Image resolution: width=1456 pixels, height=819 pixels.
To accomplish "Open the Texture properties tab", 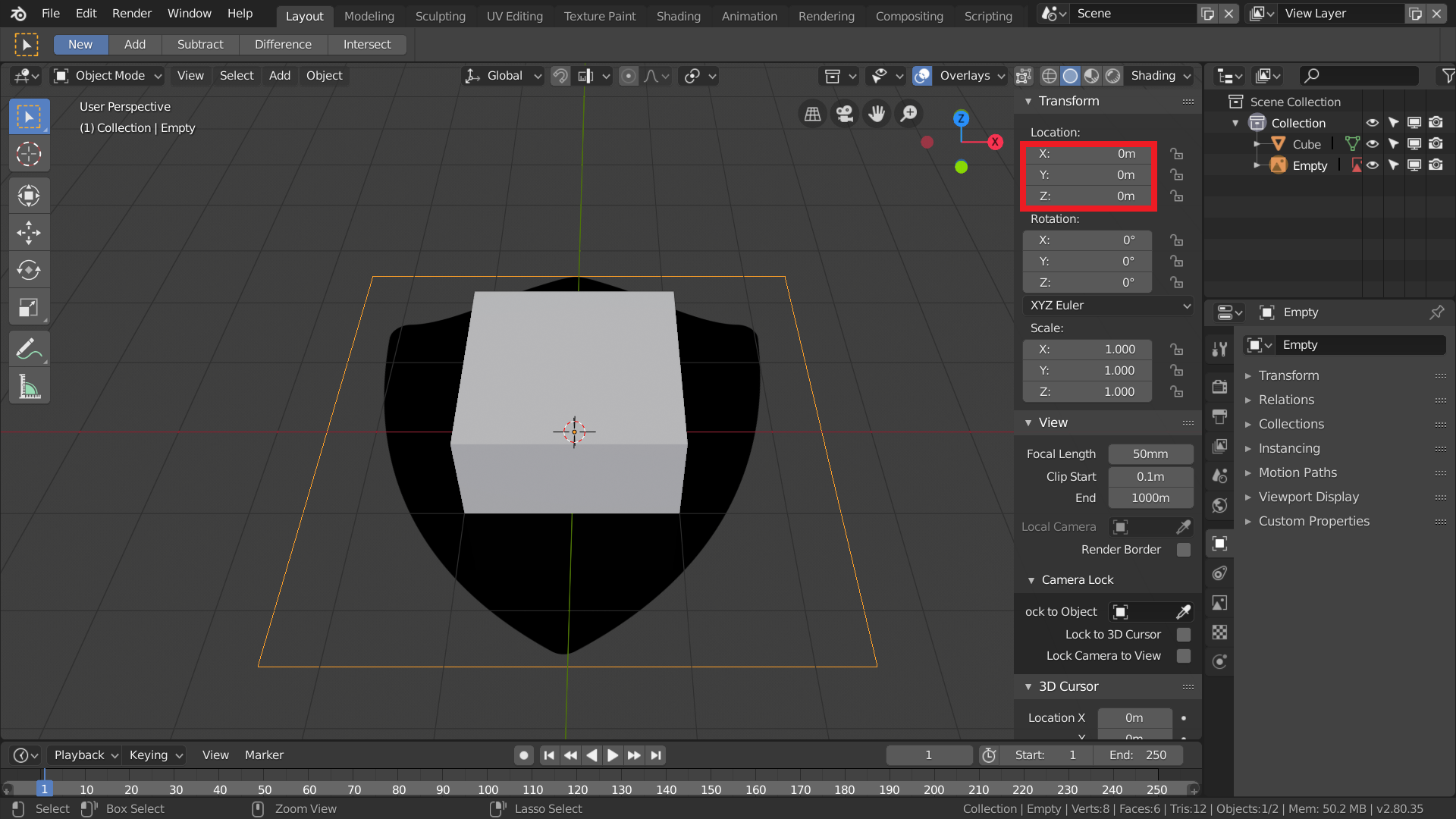I will (1219, 632).
